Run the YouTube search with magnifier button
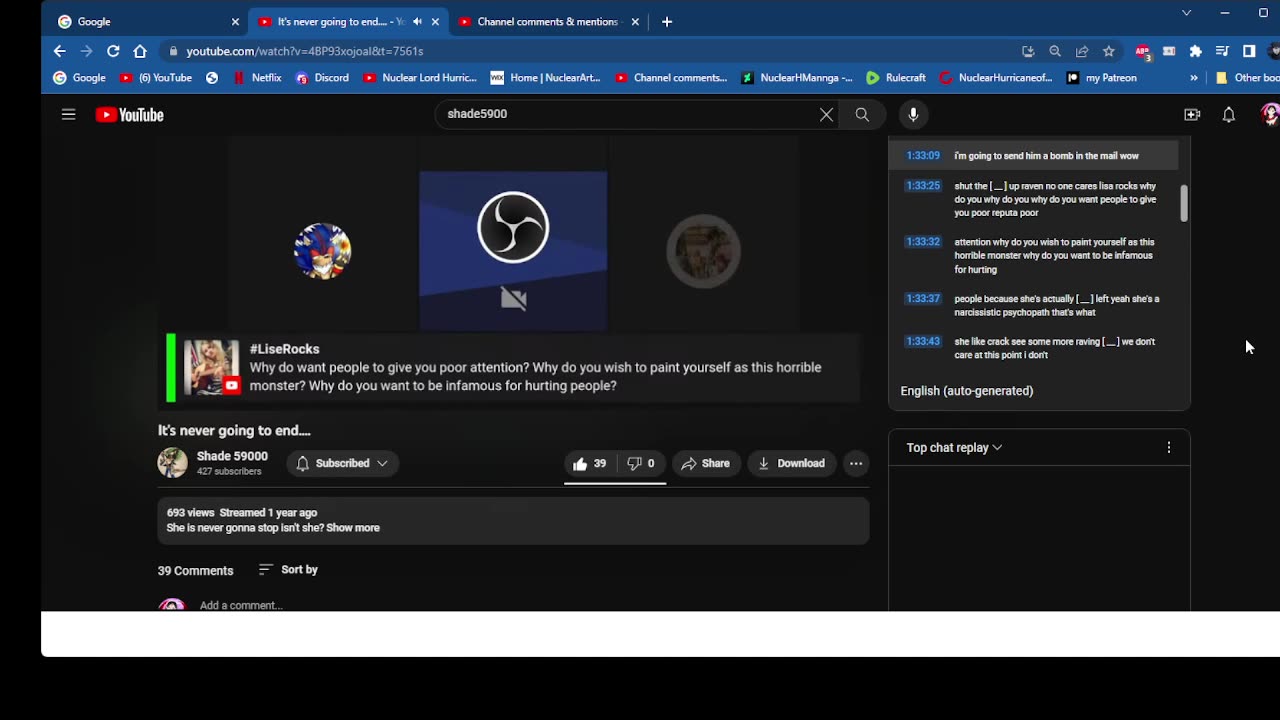Screen dimensions: 1280x720 pos(862,114)
